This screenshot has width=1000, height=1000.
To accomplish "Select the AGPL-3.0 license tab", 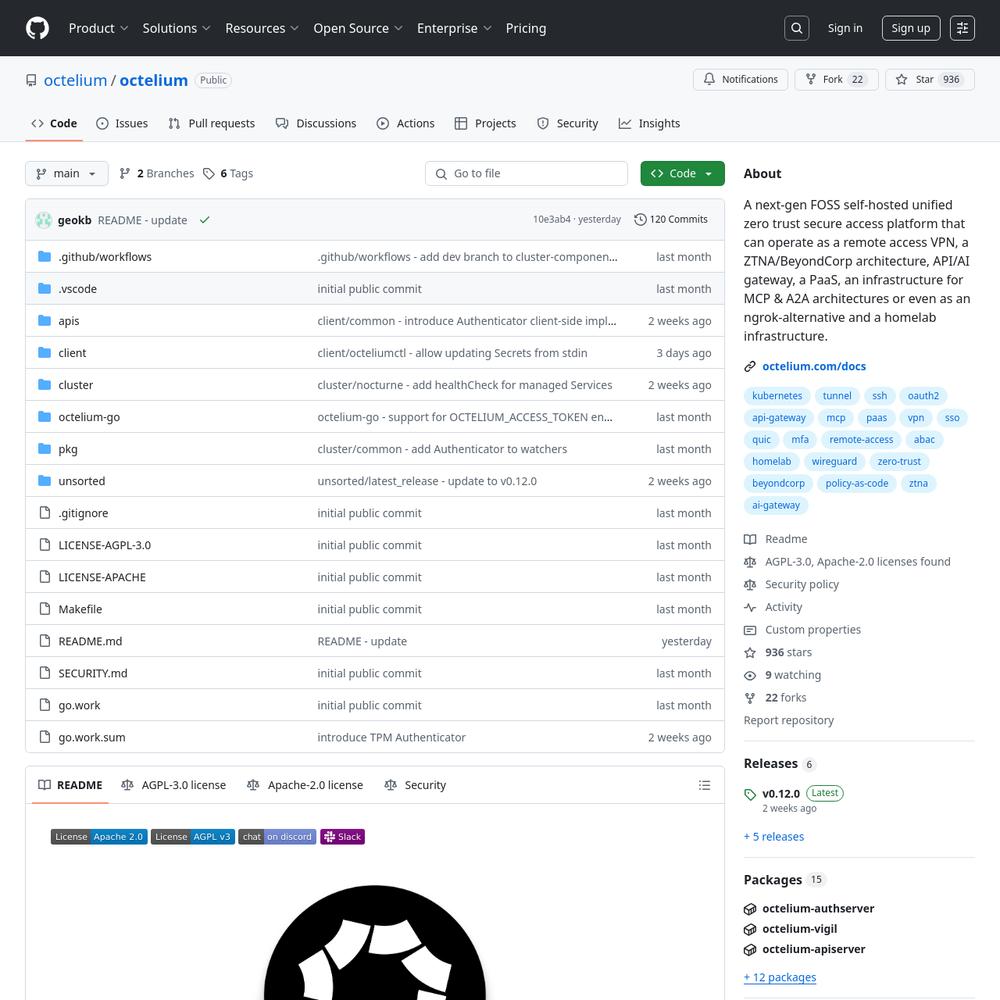I will 173,785.
